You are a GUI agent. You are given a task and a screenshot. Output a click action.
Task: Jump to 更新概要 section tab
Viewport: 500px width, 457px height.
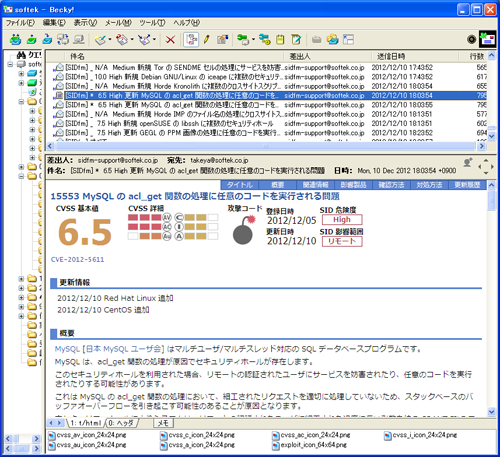click(467, 185)
